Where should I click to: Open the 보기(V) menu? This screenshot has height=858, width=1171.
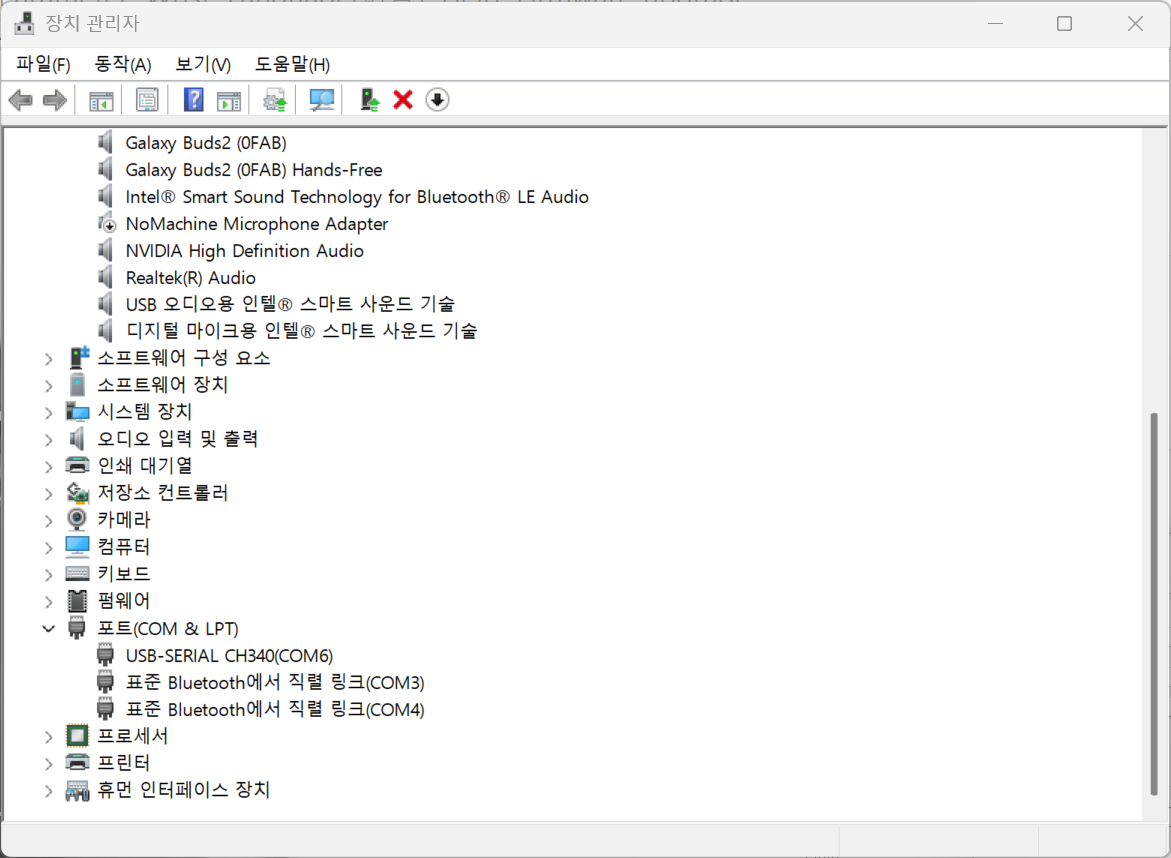tap(203, 65)
